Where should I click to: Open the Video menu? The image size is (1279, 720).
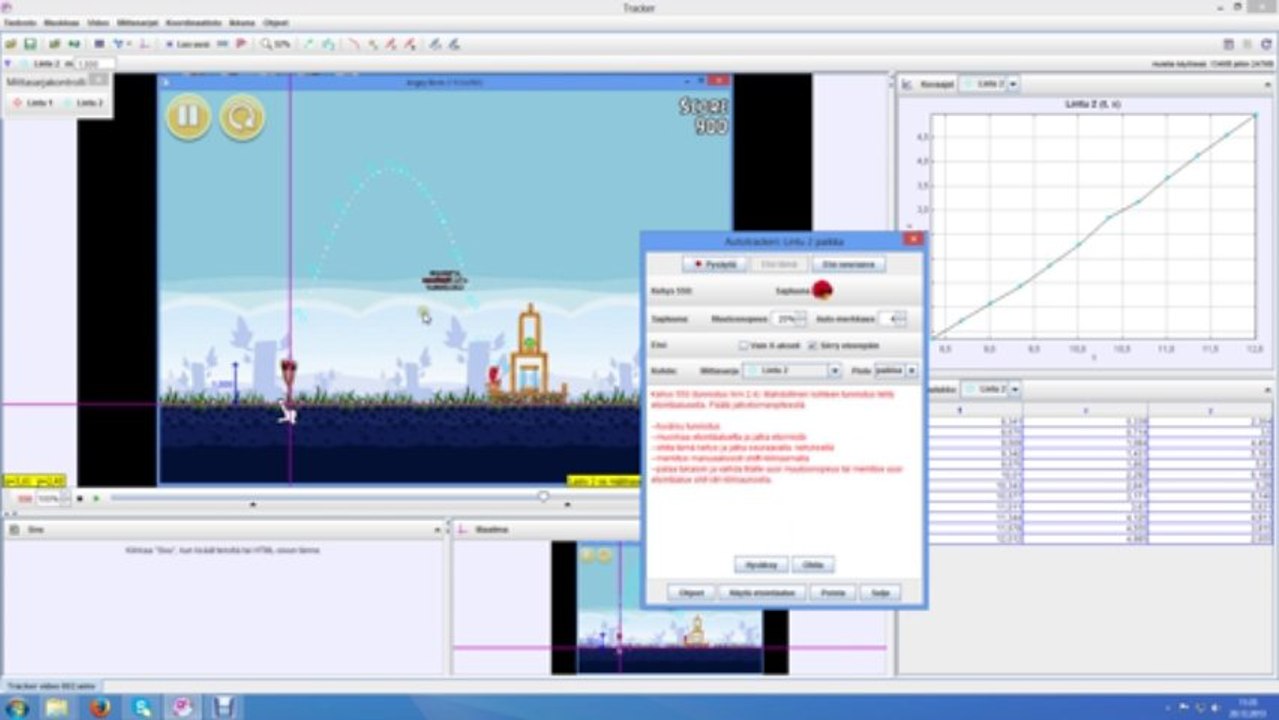(98, 21)
